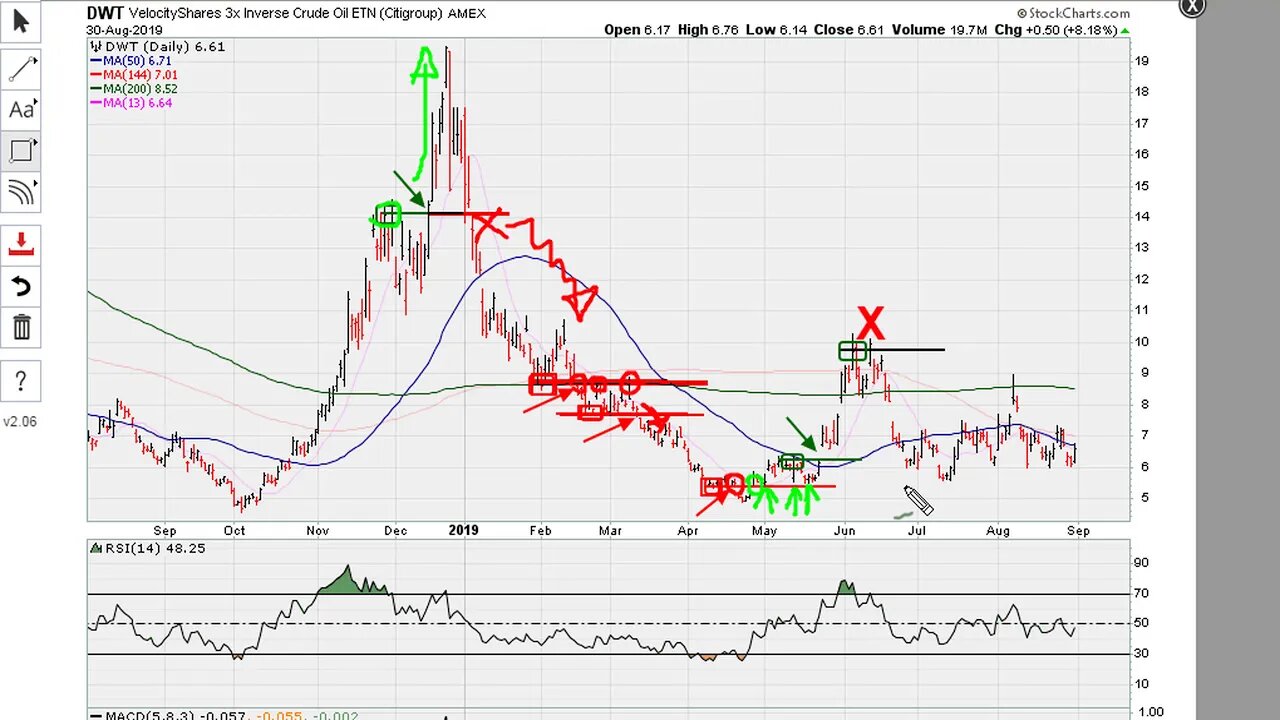Screen dimensions: 1280x720
Task: Click the MA(13) 6.64 legend entry
Action: pyautogui.click(x=130, y=103)
